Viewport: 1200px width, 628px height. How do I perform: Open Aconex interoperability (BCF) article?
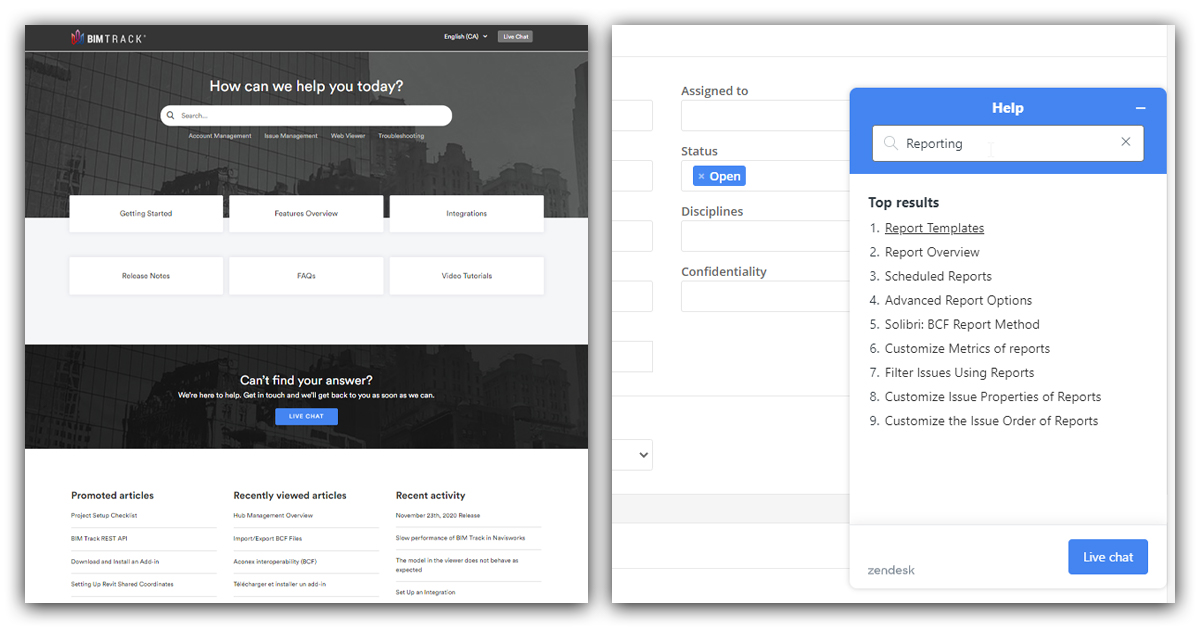click(275, 561)
